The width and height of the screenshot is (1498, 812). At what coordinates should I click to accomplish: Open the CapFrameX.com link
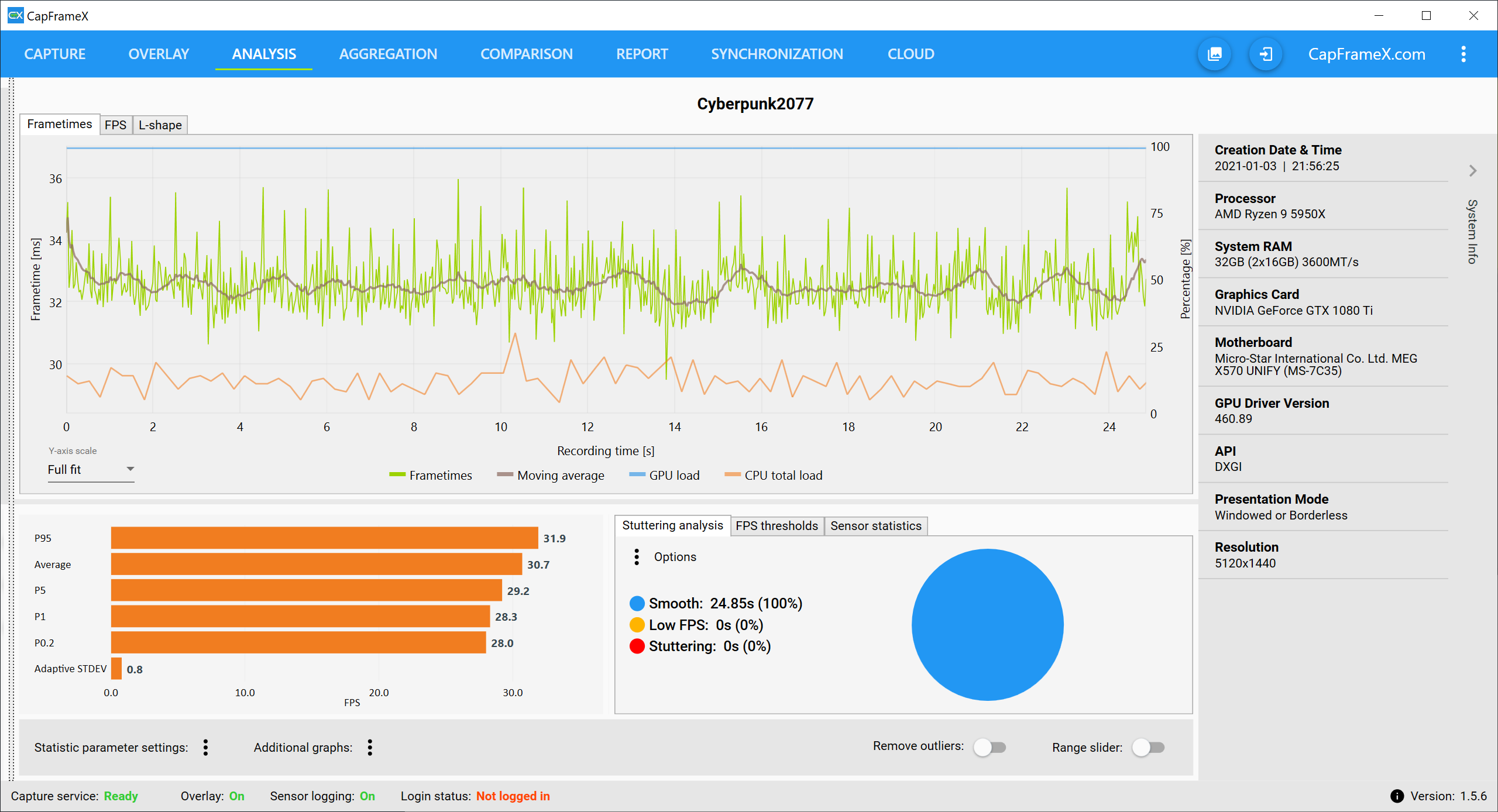tap(1366, 54)
